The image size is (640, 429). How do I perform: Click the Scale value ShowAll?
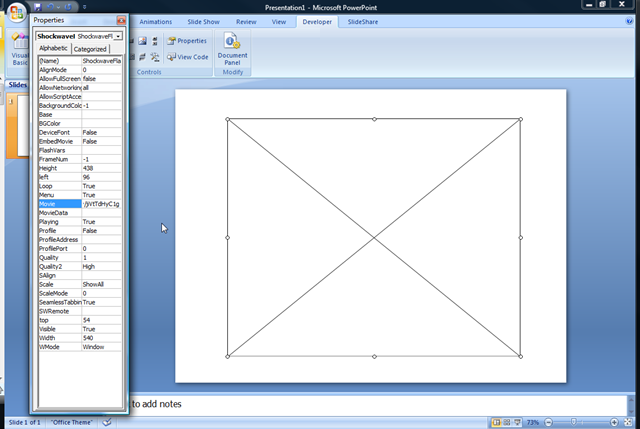pos(101,285)
